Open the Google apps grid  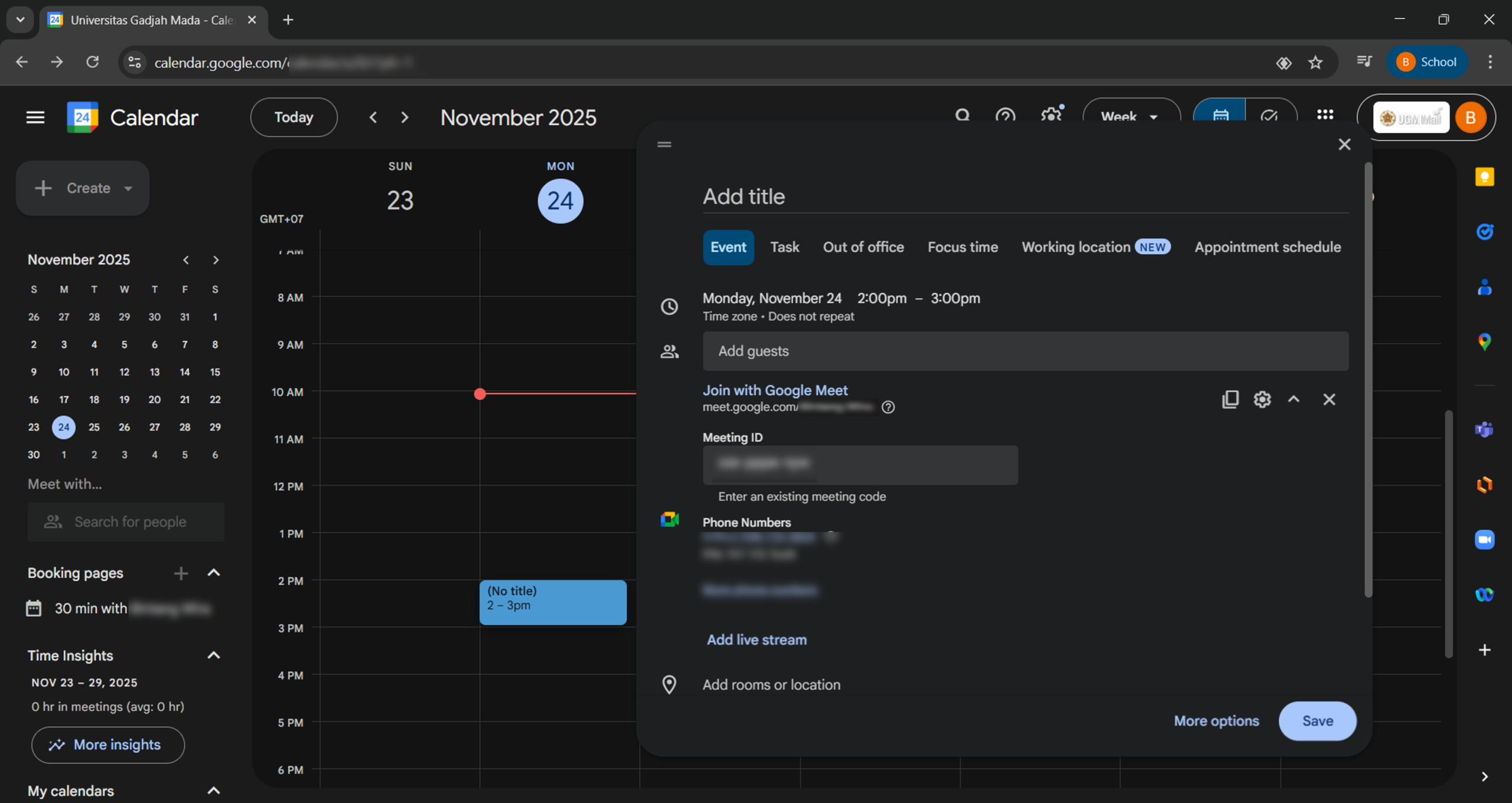click(1325, 115)
